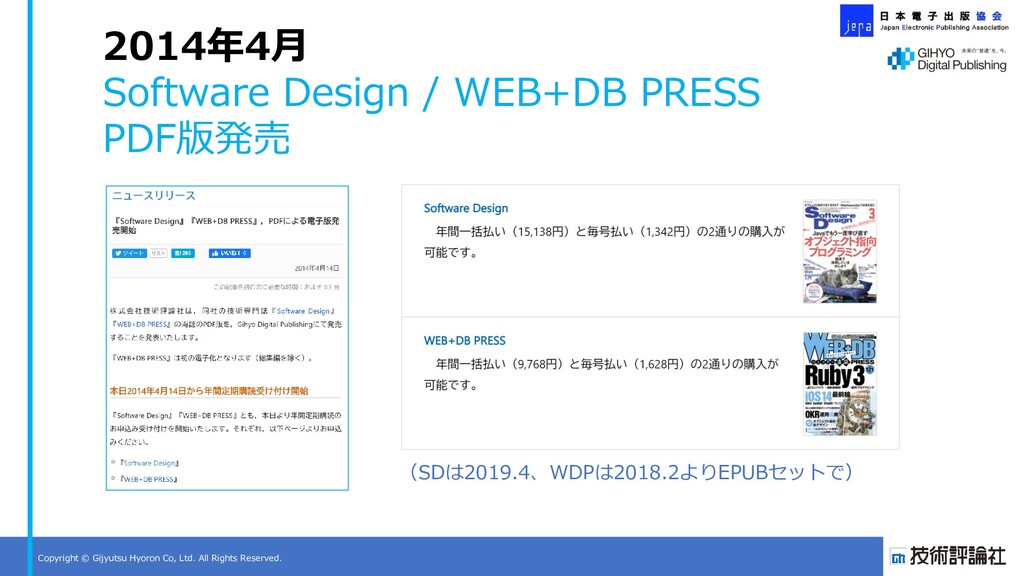Open the WEB+DB PRESS Ruby3 cover thumbnail
The height and width of the screenshot is (576, 1024).
[x=839, y=384]
